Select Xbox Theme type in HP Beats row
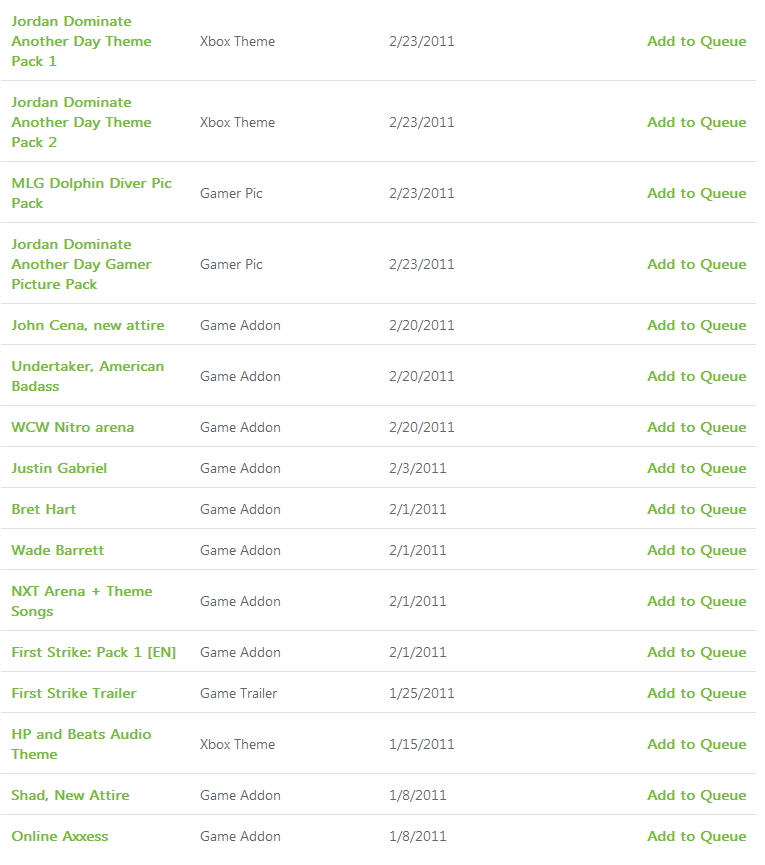 pyautogui.click(x=237, y=744)
